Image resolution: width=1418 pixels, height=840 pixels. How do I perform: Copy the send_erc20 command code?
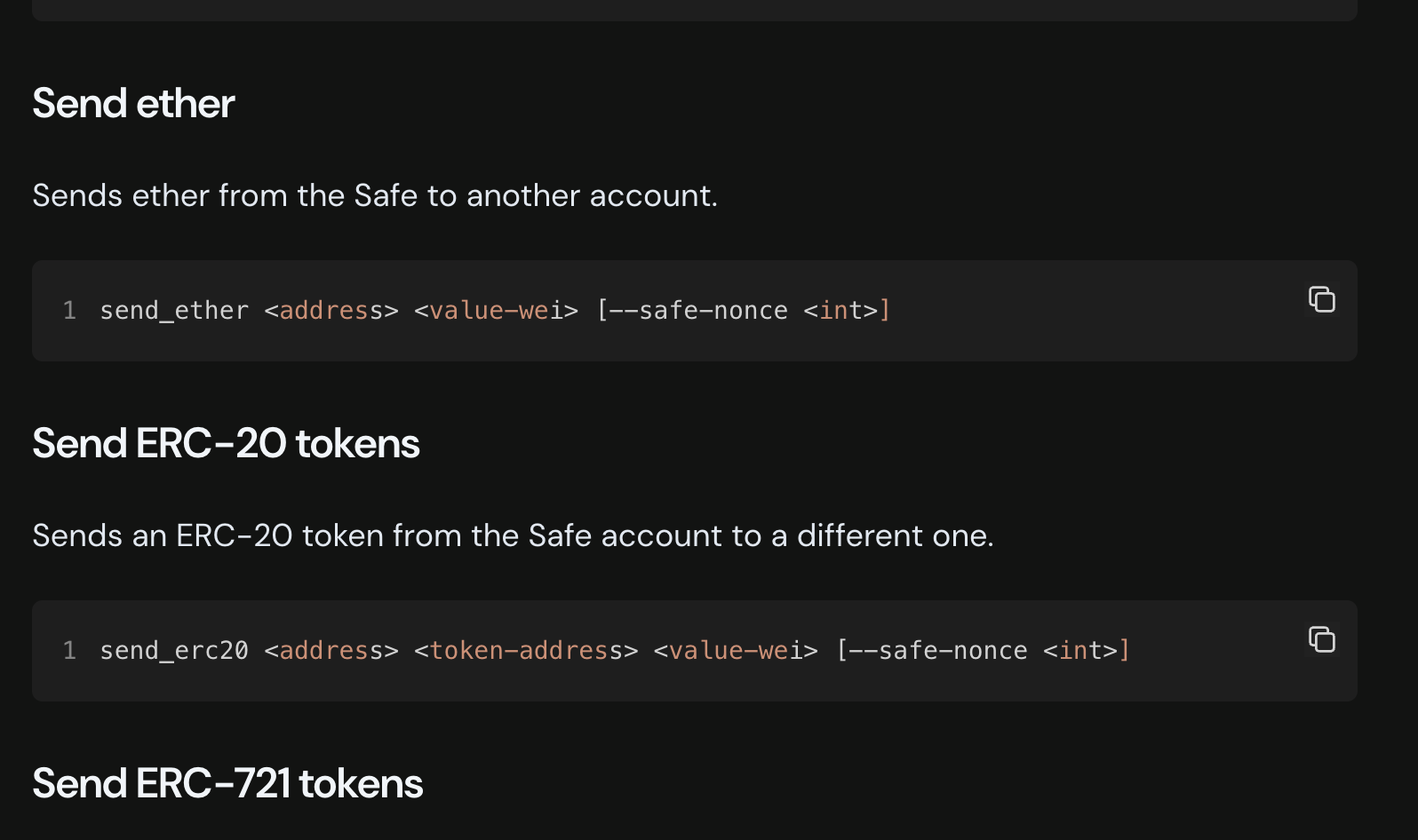click(x=1322, y=639)
